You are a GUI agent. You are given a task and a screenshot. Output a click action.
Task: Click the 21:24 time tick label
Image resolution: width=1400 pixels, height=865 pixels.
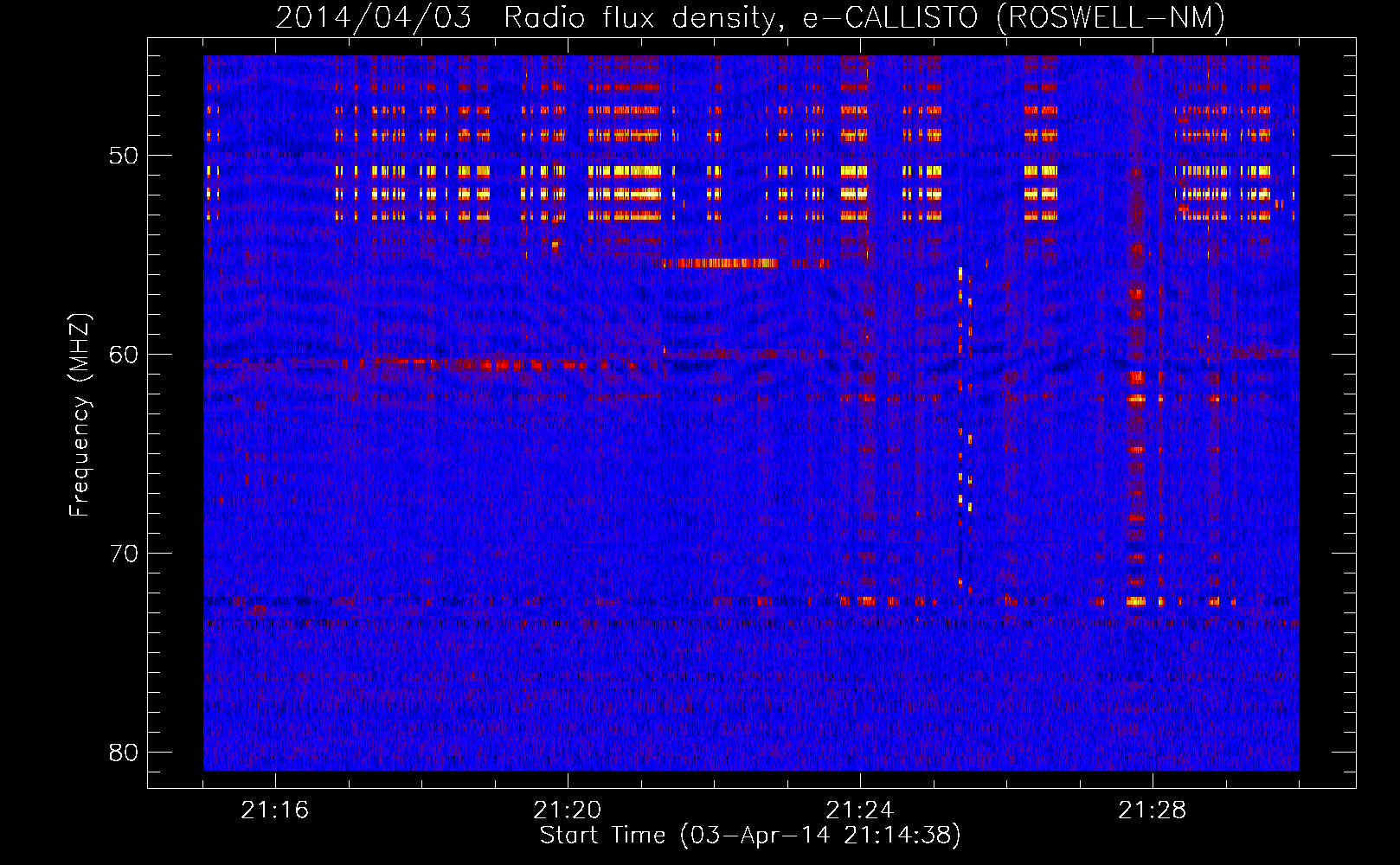(x=860, y=811)
